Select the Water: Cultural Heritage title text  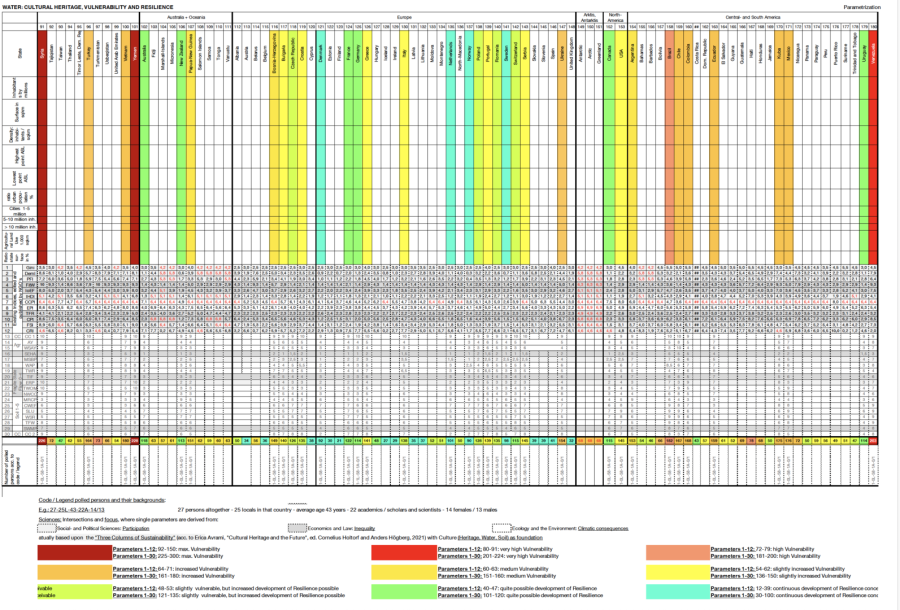click(78, 6)
